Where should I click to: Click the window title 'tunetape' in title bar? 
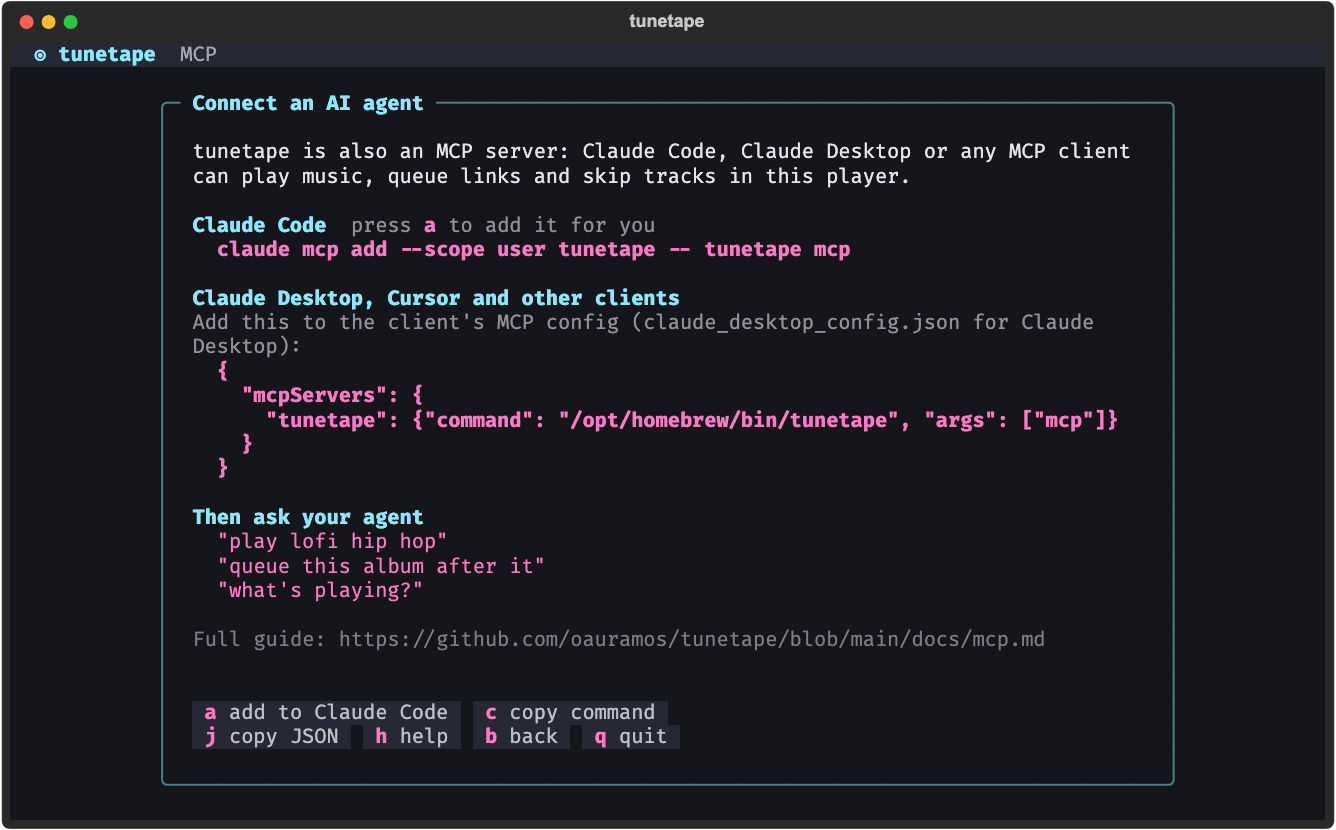point(666,21)
